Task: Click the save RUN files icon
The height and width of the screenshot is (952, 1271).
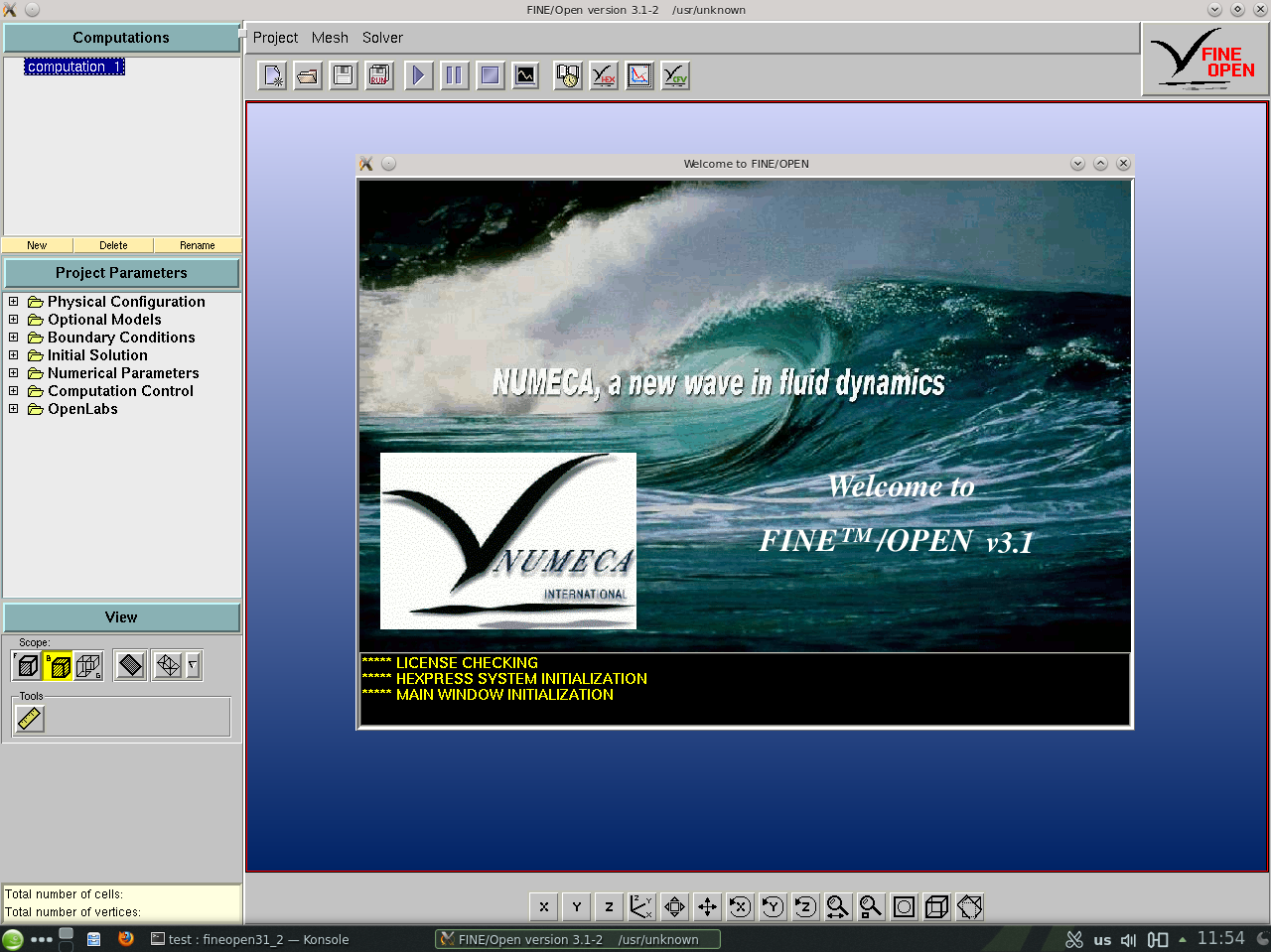Action: point(379,75)
